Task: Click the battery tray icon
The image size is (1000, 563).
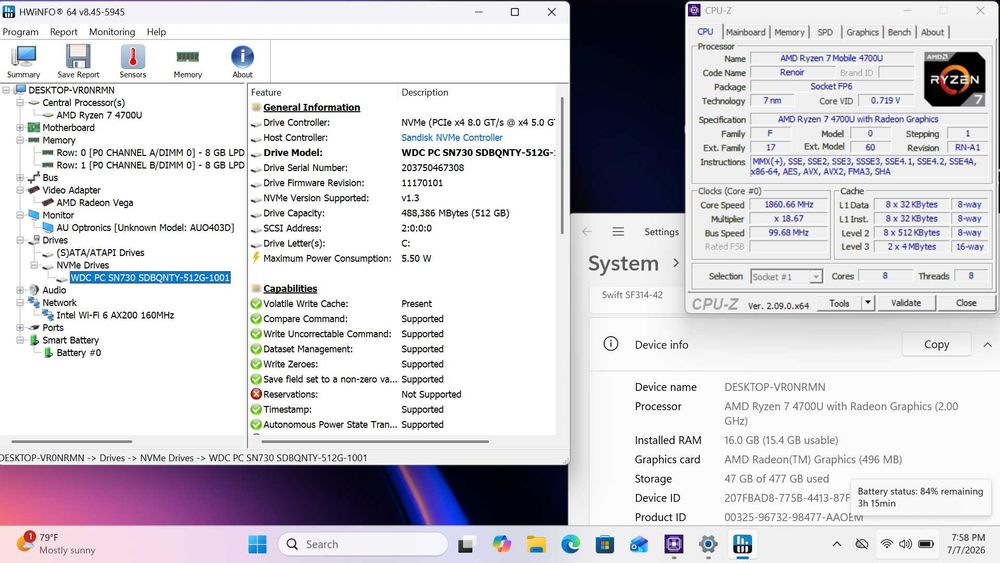Action: point(926,544)
